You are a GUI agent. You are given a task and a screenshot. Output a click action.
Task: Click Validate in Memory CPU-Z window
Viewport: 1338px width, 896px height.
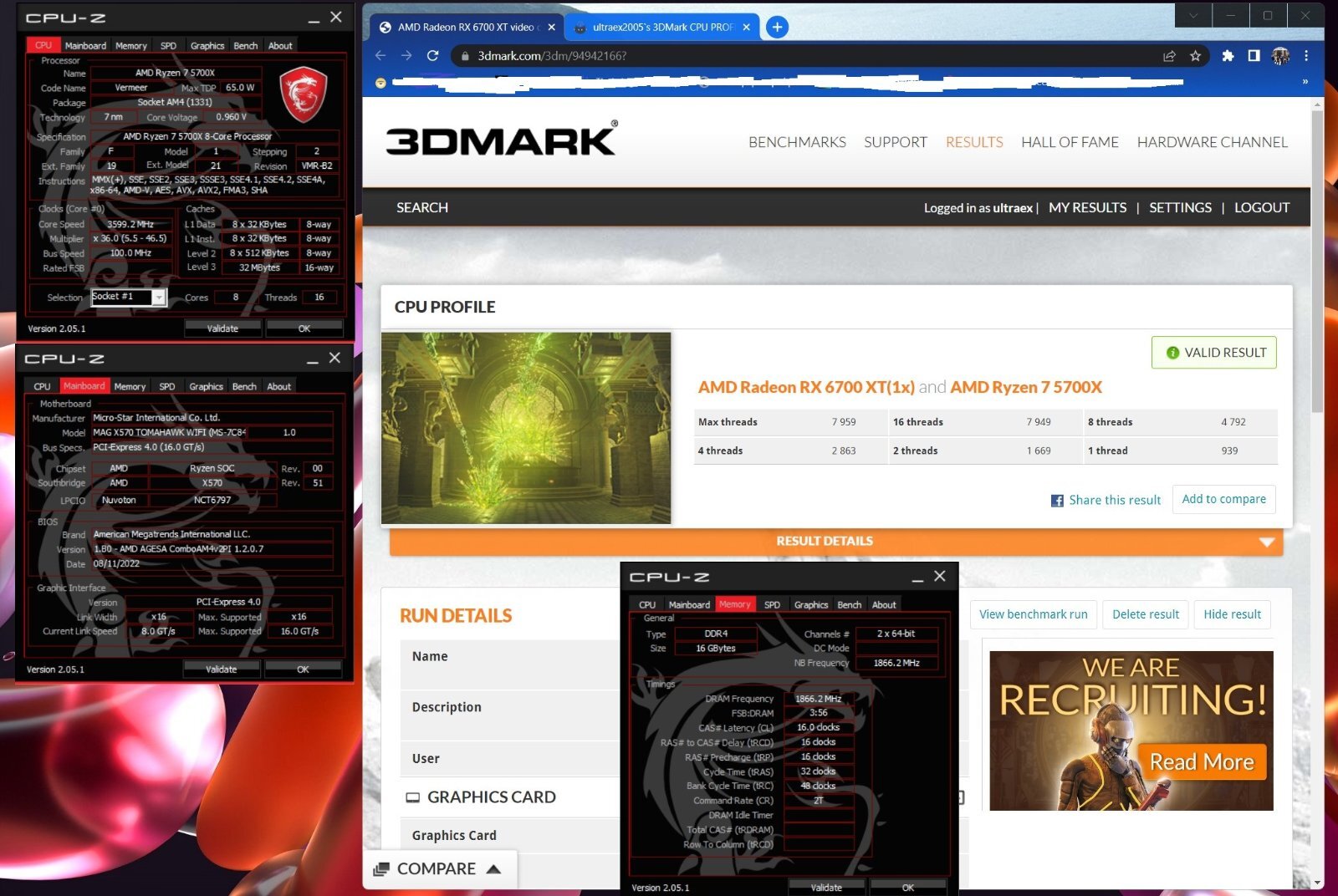(x=826, y=888)
